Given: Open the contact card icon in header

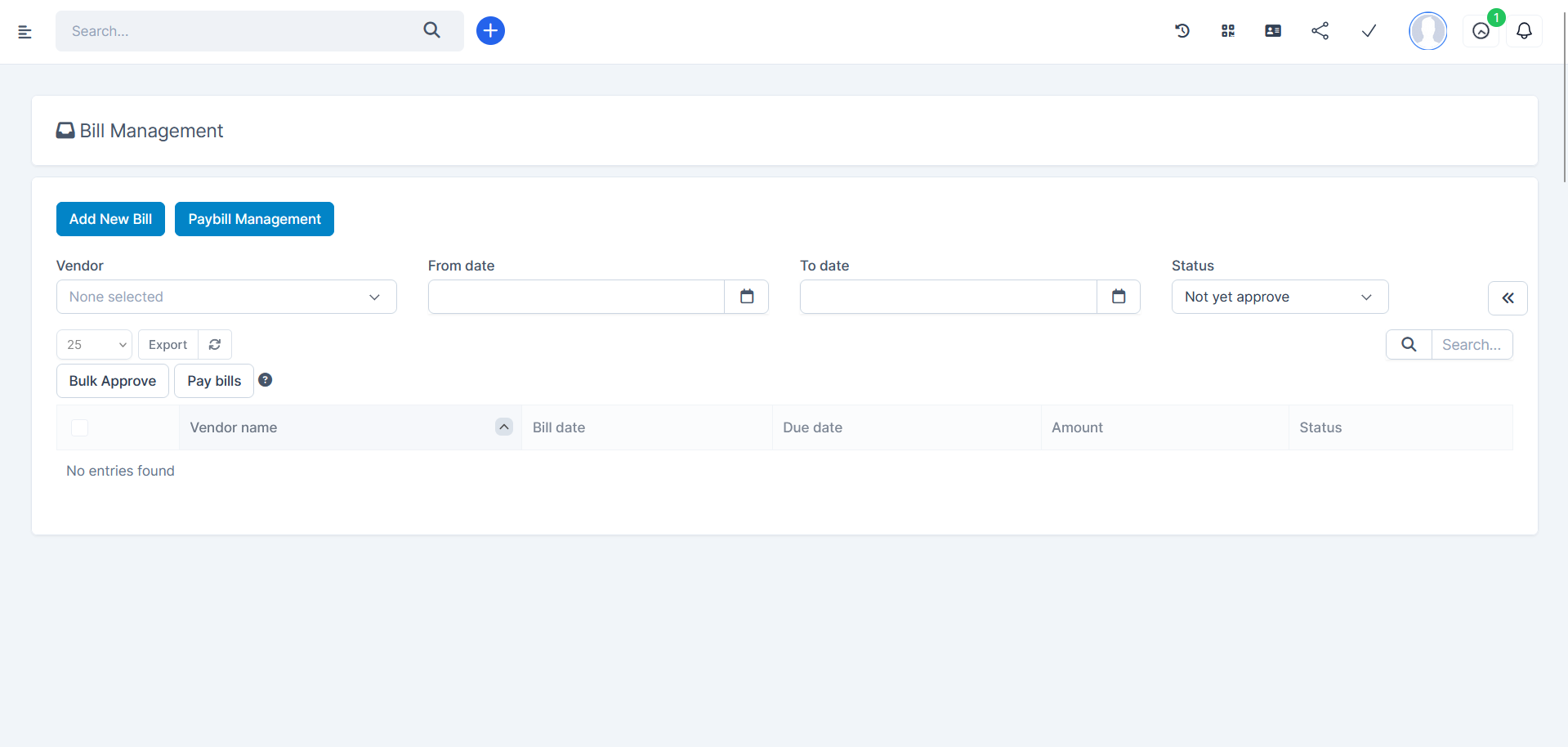Looking at the screenshot, I should (1273, 31).
